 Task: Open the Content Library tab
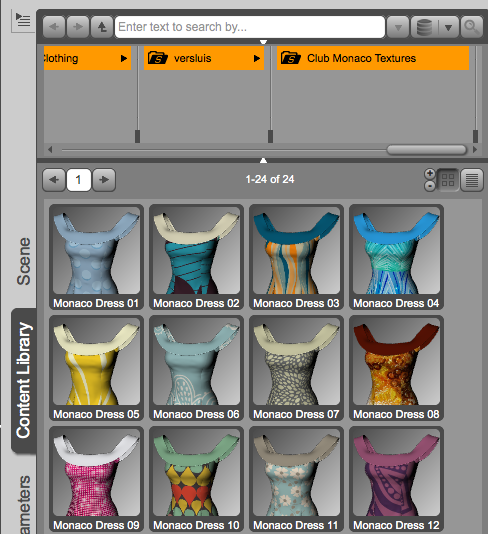coord(24,380)
